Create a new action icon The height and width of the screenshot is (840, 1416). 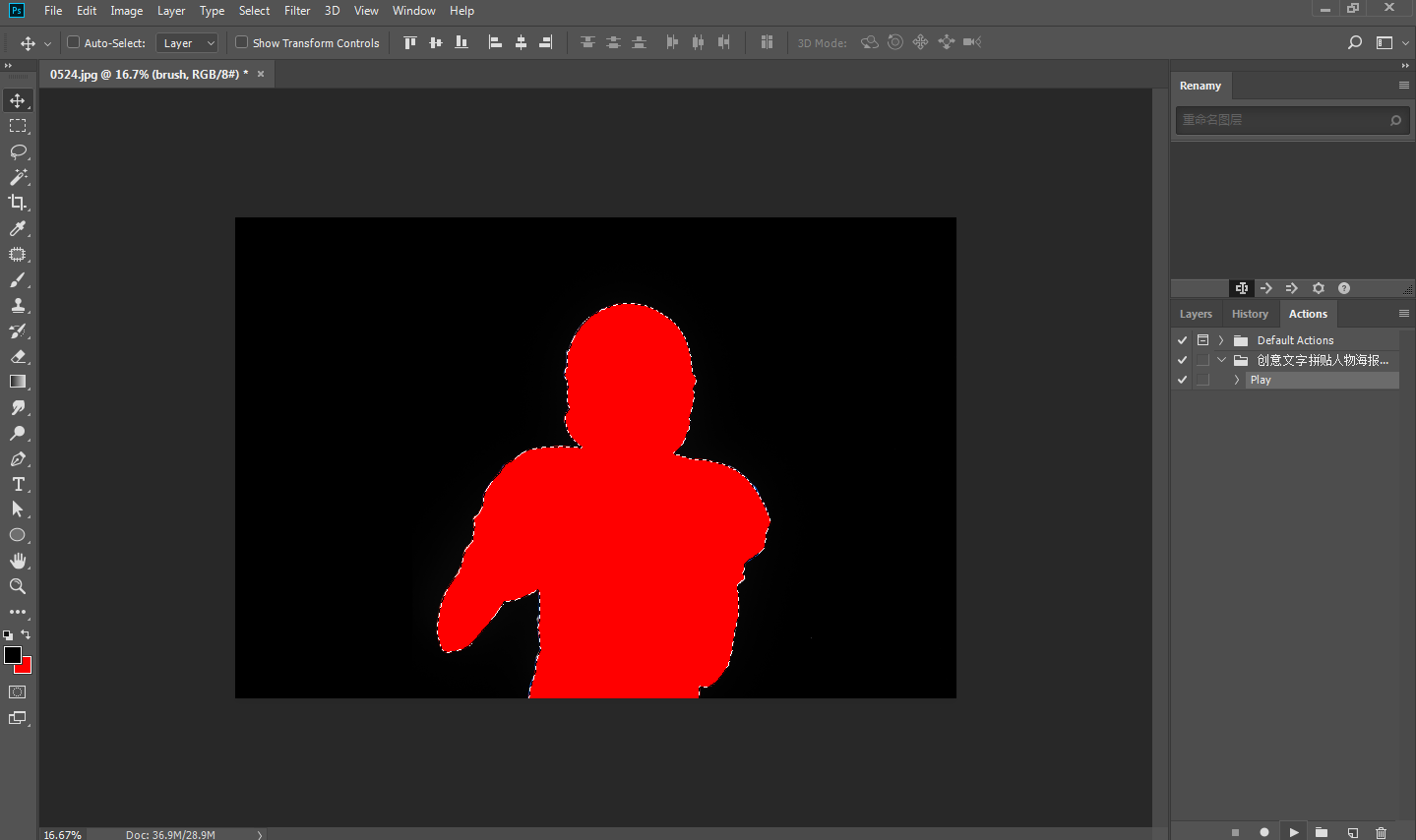pos(1353,832)
